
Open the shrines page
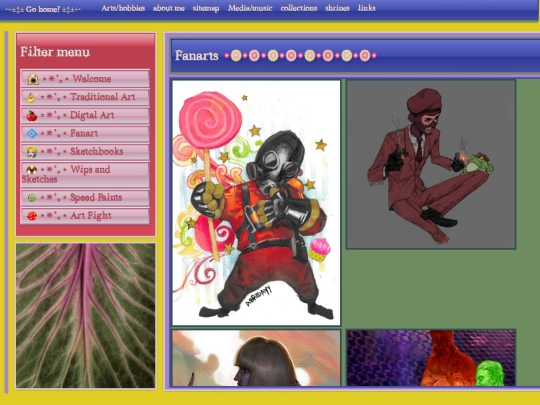tap(338, 8)
